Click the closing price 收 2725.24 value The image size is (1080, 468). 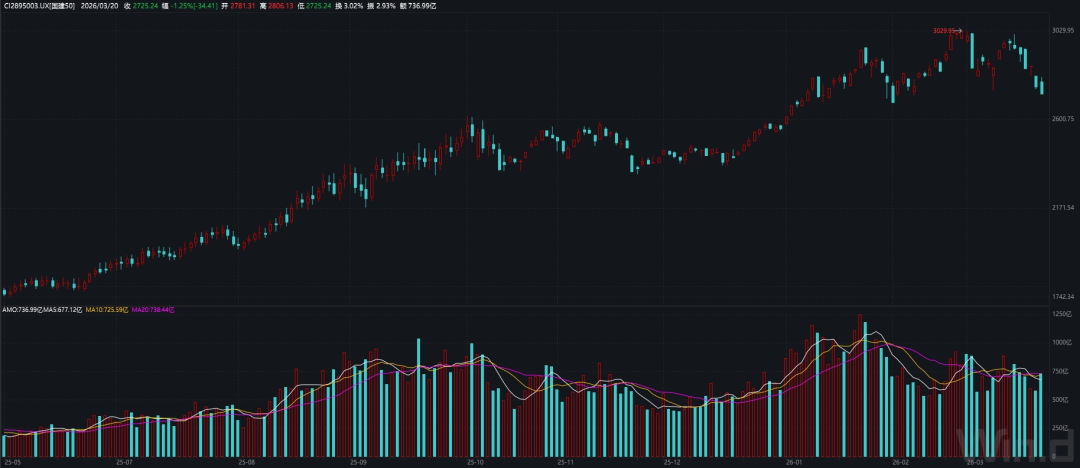tap(141, 6)
